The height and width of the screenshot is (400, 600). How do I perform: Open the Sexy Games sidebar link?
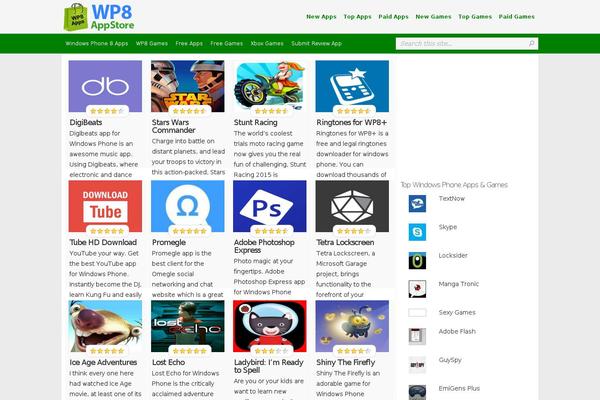(x=457, y=312)
